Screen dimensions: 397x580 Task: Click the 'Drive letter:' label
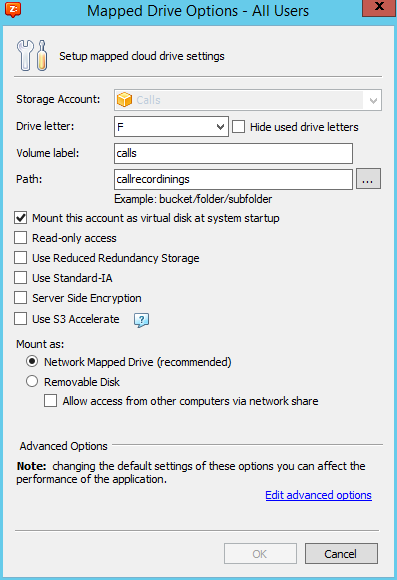pos(45,126)
